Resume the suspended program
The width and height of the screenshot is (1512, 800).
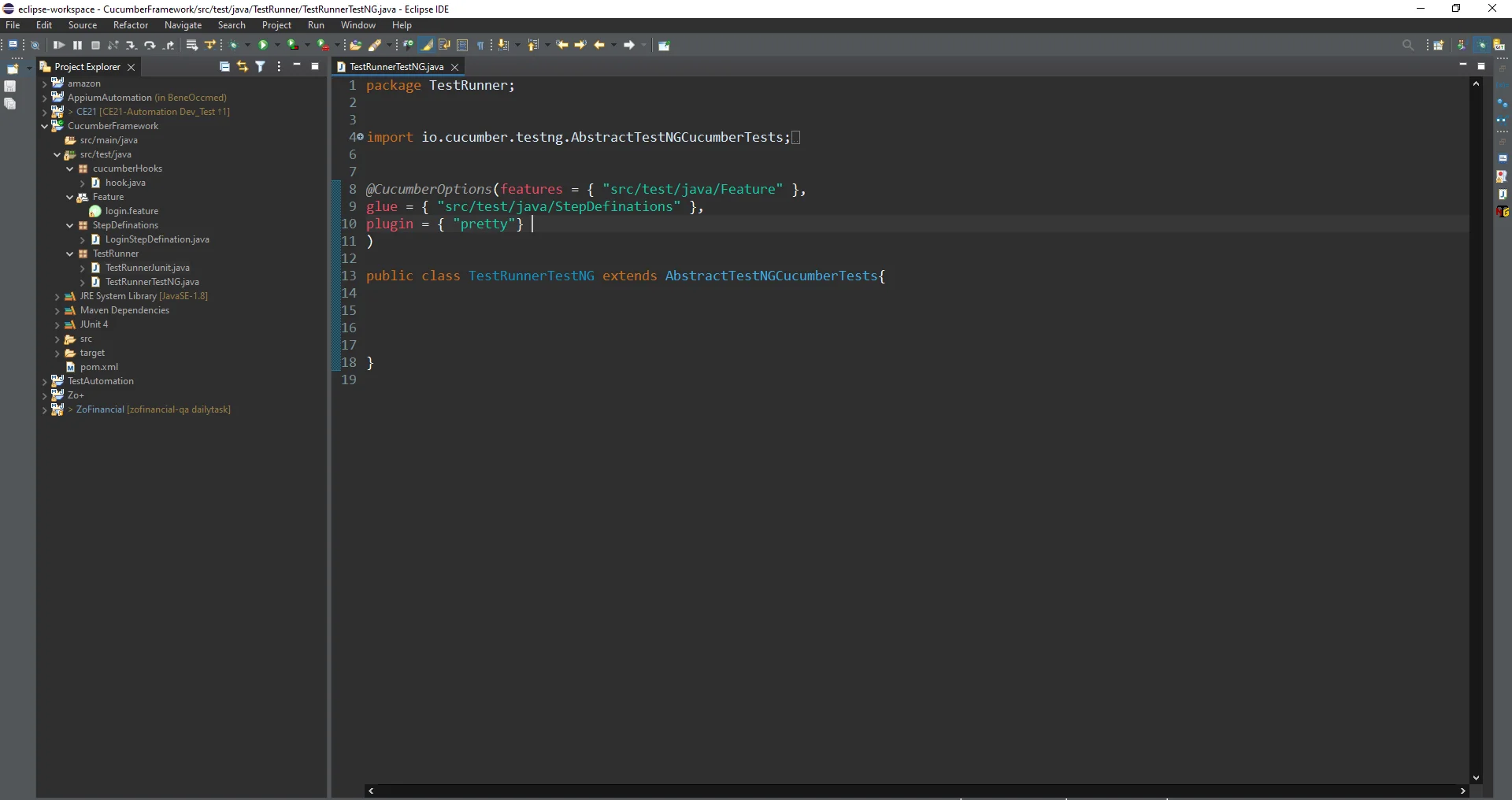[x=59, y=45]
